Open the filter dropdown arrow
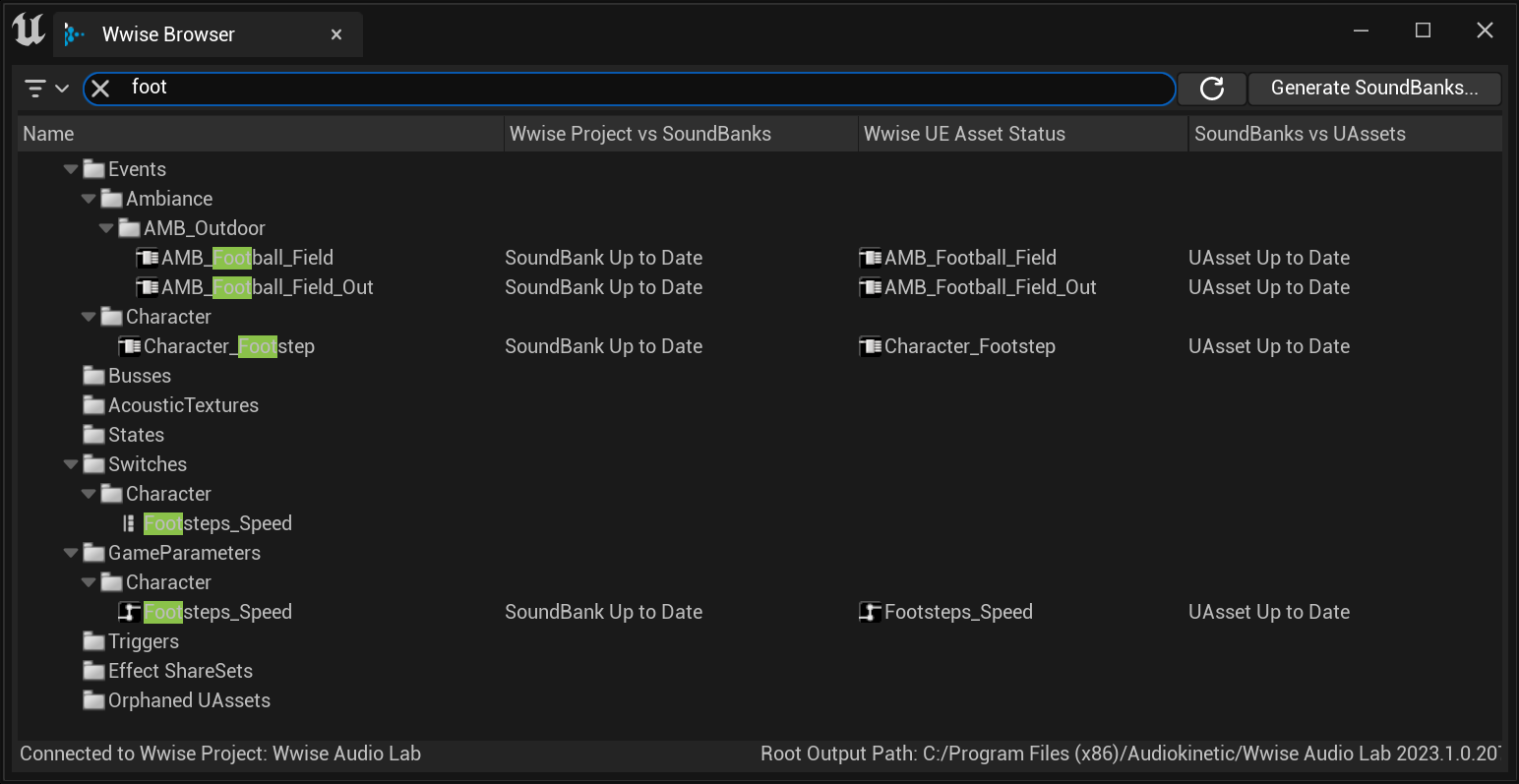 61,88
